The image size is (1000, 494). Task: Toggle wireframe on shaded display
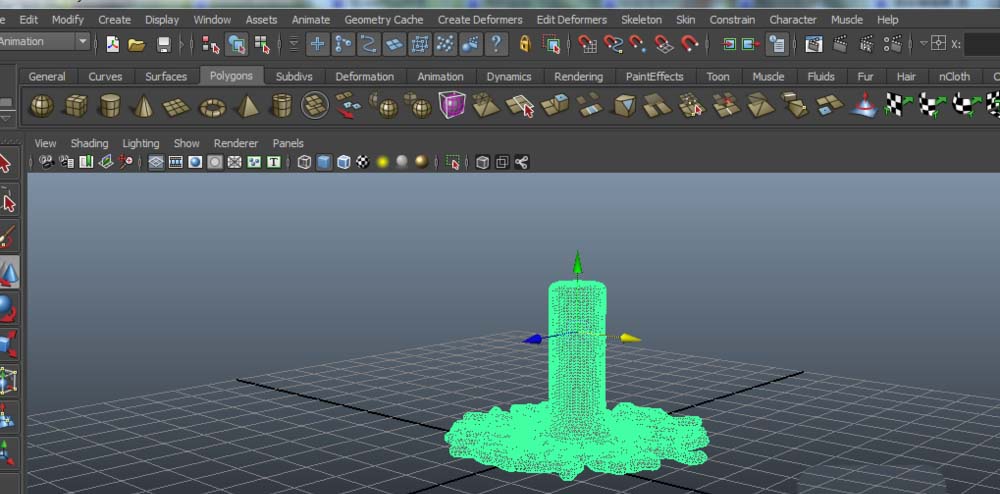344,162
